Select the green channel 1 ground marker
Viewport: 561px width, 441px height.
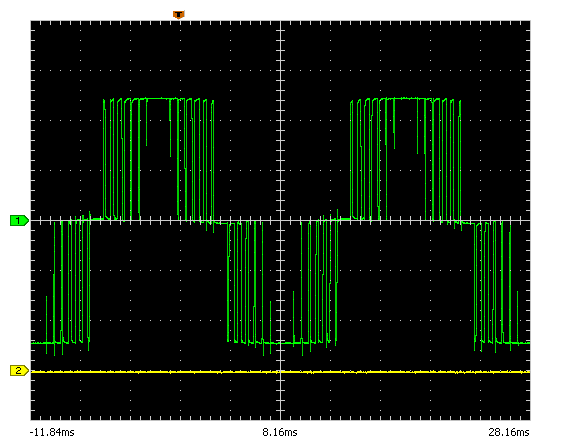(19, 220)
